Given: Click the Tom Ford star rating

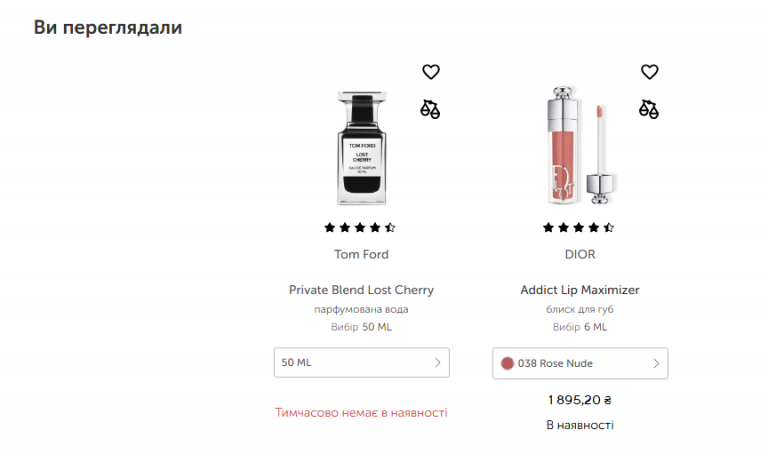Looking at the screenshot, I should tap(360, 227).
